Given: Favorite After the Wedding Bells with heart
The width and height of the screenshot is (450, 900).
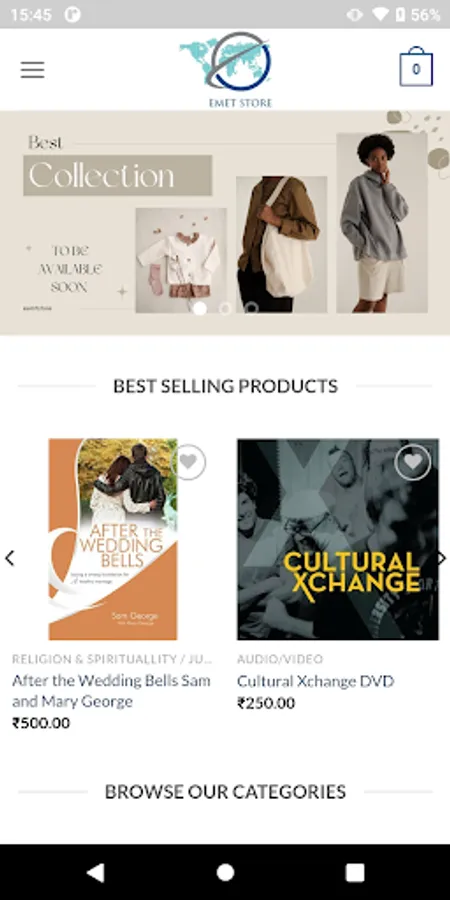Looking at the screenshot, I should coord(188,461).
